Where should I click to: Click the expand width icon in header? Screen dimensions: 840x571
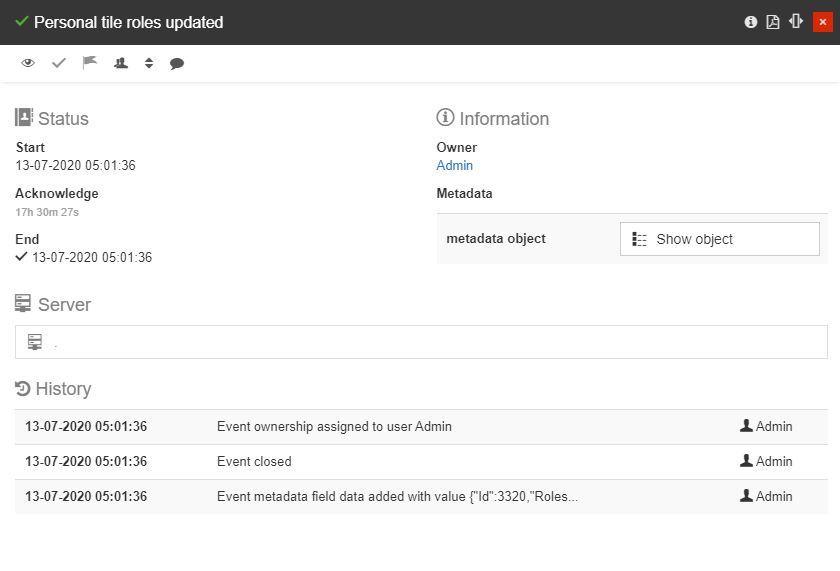point(796,21)
